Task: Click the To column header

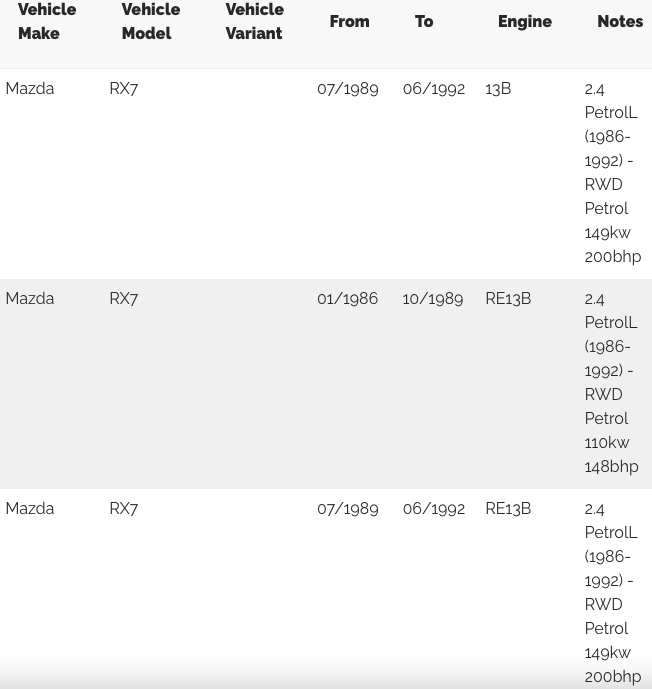Action: click(x=424, y=21)
